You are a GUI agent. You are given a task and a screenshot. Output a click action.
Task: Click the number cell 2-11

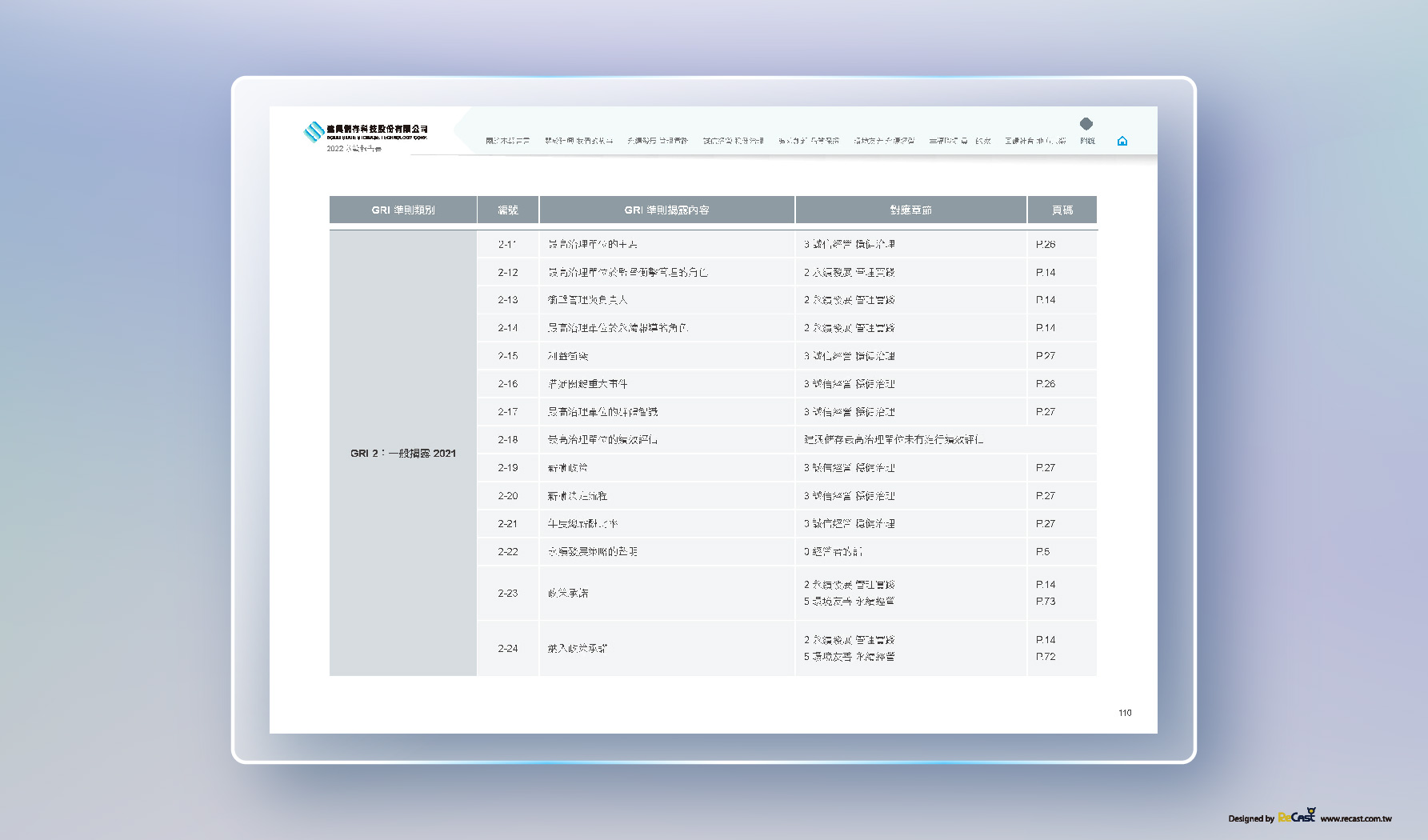tap(508, 244)
